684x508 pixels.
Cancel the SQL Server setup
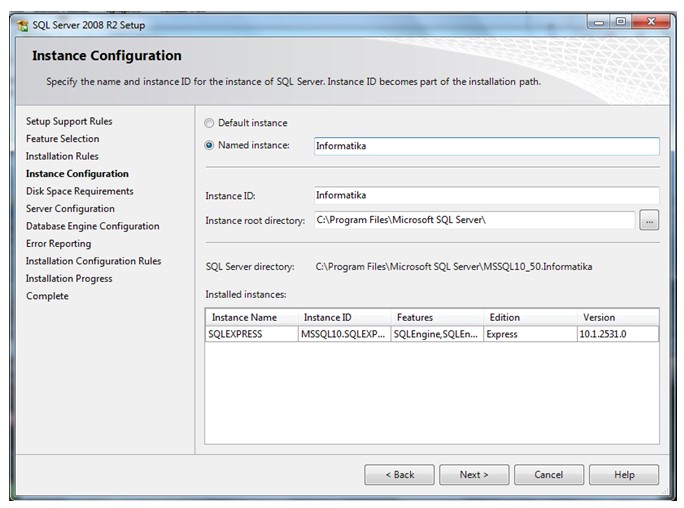(549, 474)
